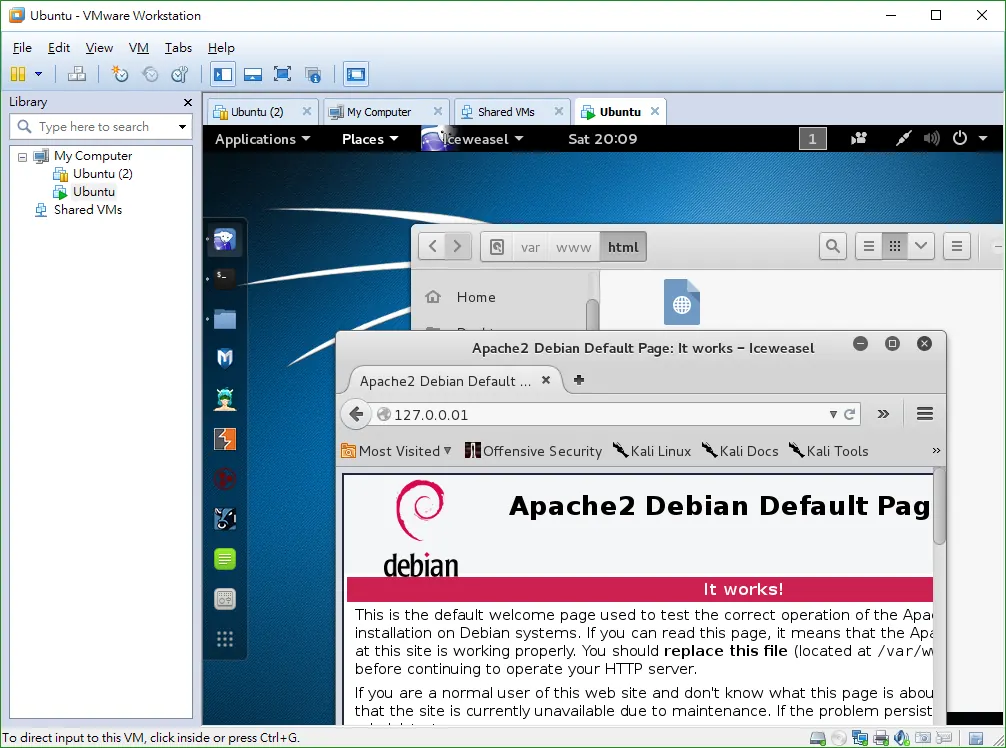Open the Kali Docs bookmark
The width and height of the screenshot is (1006, 748).
[740, 451]
